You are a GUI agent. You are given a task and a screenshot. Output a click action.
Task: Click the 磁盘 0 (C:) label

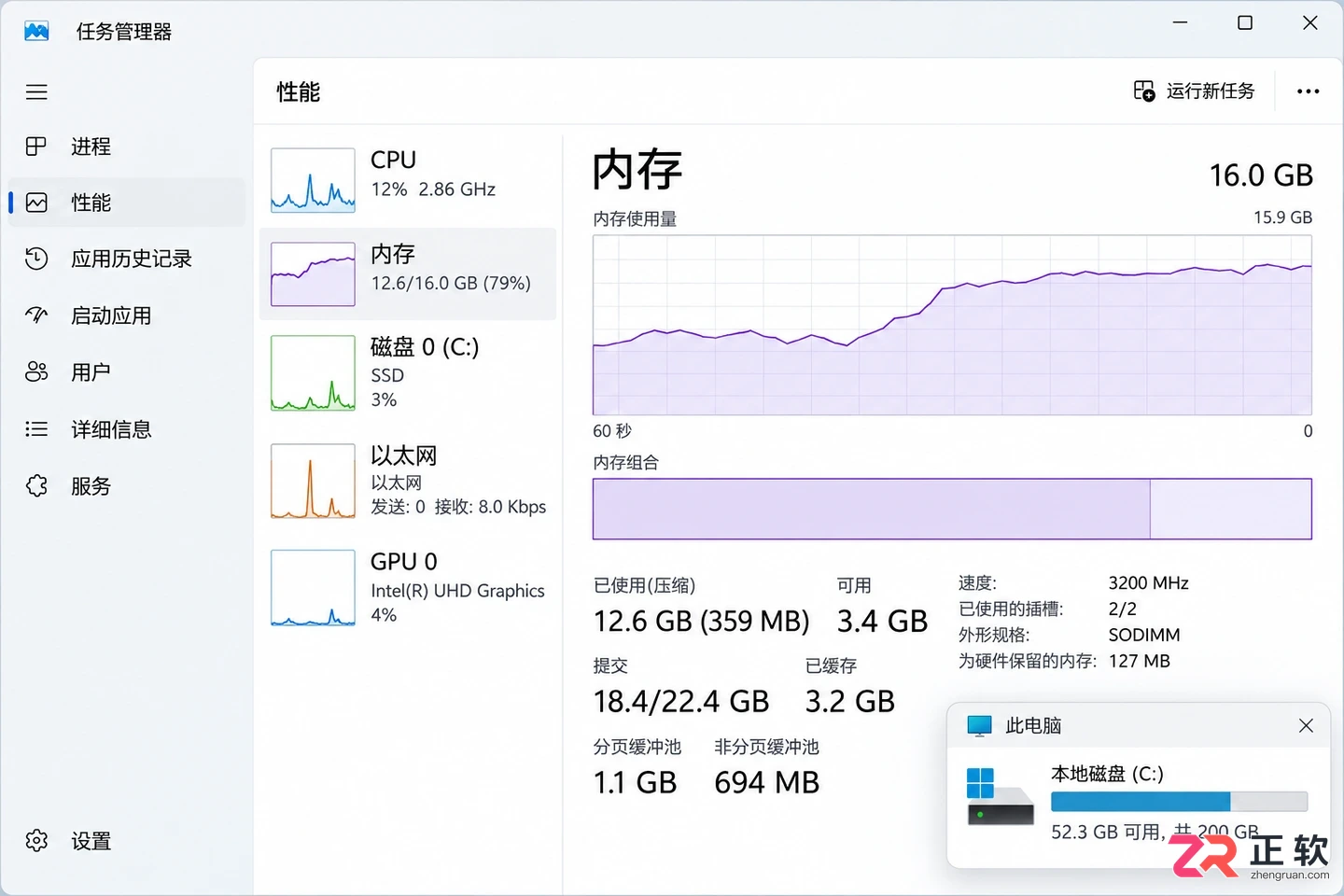[425, 347]
